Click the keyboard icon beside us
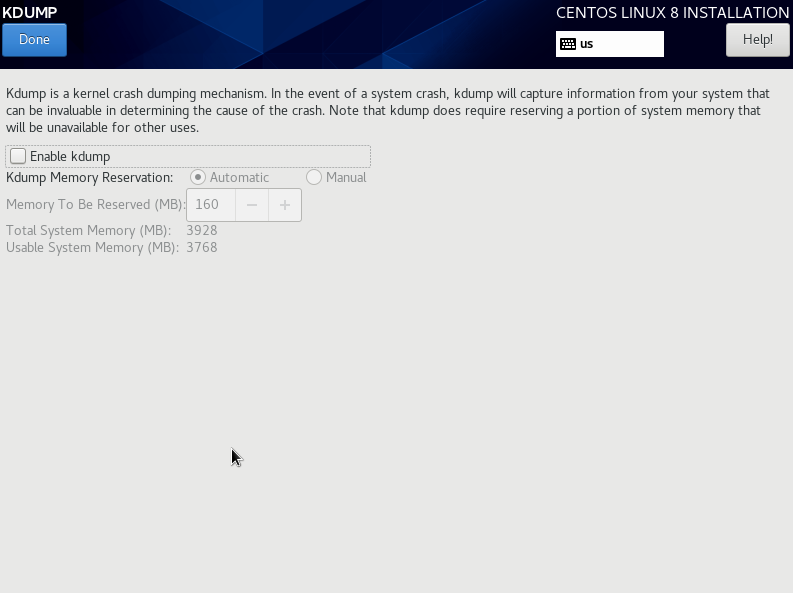 click(x=568, y=44)
